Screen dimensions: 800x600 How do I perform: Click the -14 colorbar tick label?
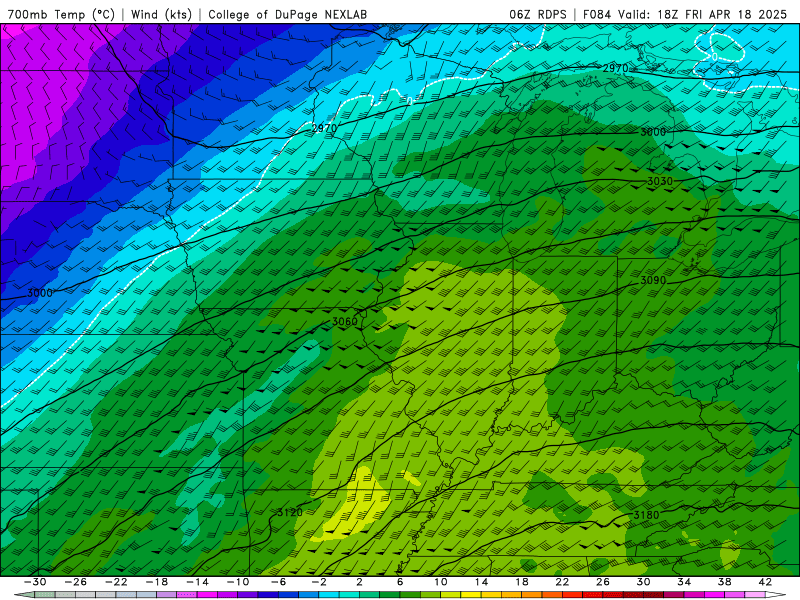point(197,582)
